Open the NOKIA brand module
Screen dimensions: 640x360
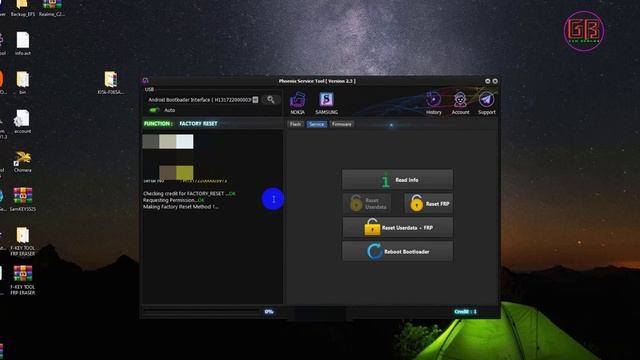298,103
